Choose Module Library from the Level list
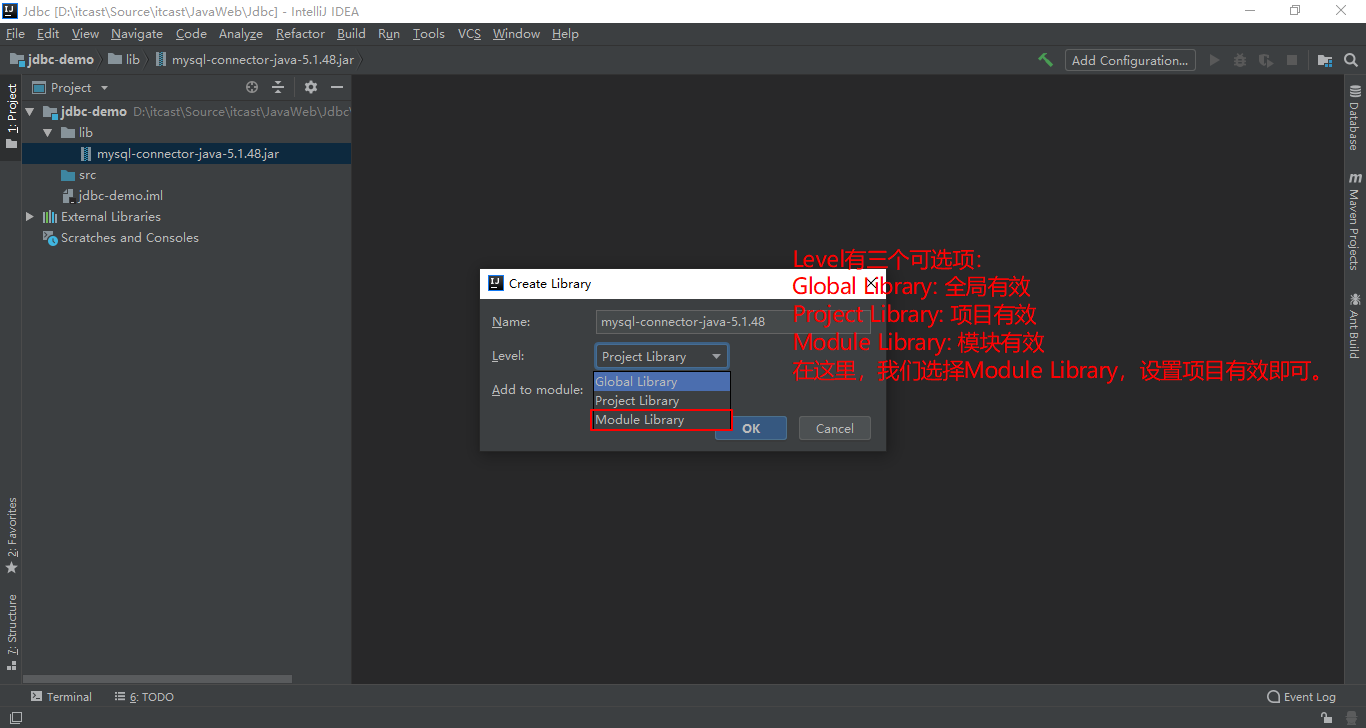 (640, 420)
